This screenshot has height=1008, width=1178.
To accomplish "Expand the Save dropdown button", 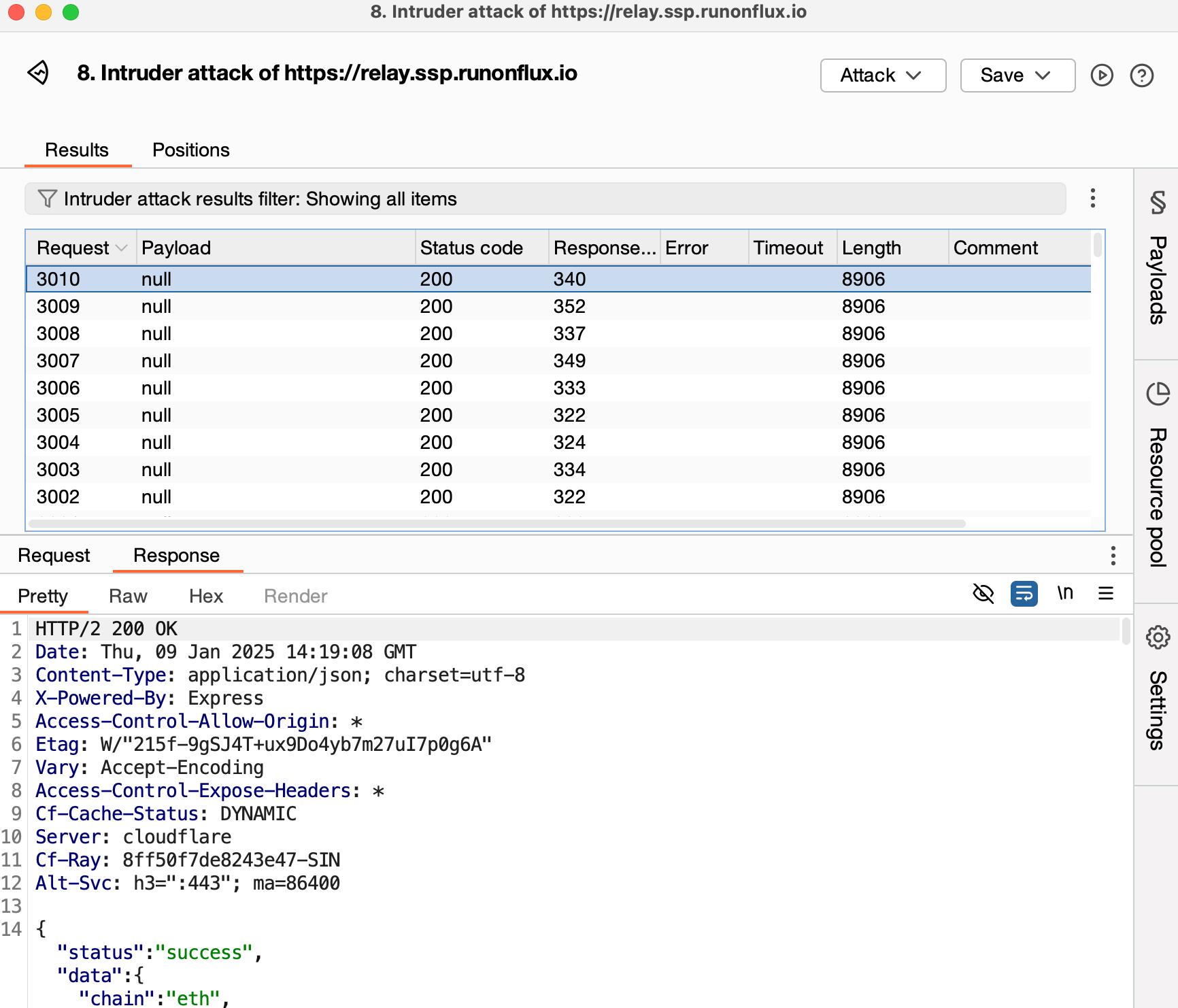I will (1017, 75).
